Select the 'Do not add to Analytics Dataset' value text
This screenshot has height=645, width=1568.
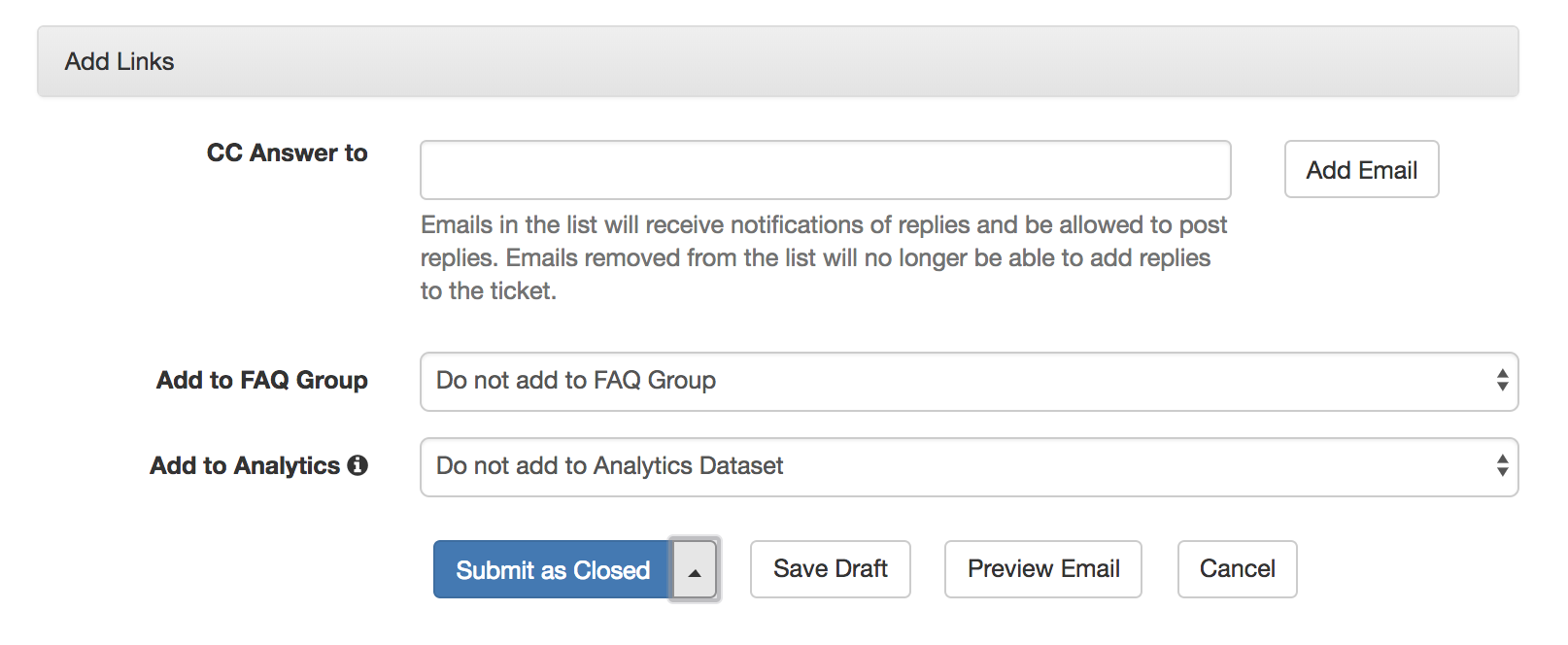point(609,466)
